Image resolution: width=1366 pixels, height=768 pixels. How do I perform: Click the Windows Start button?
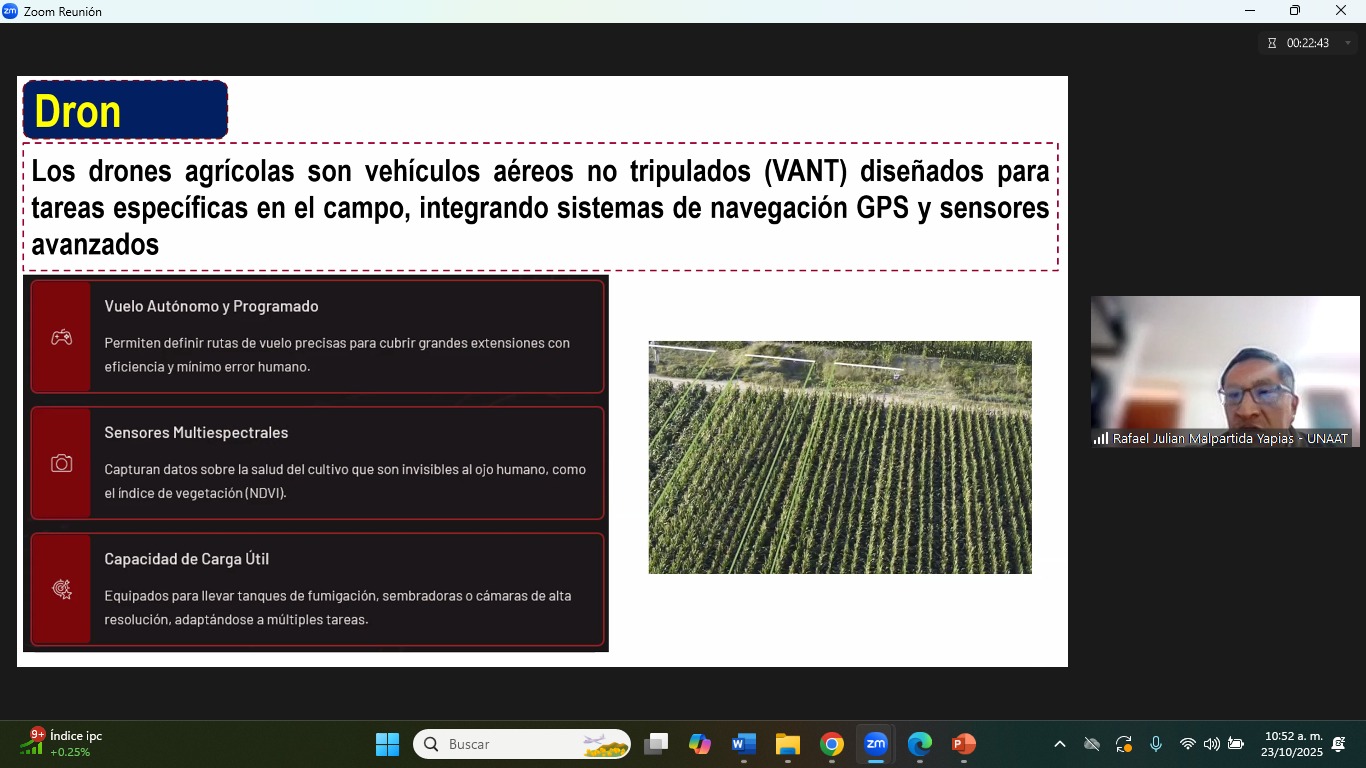point(387,744)
